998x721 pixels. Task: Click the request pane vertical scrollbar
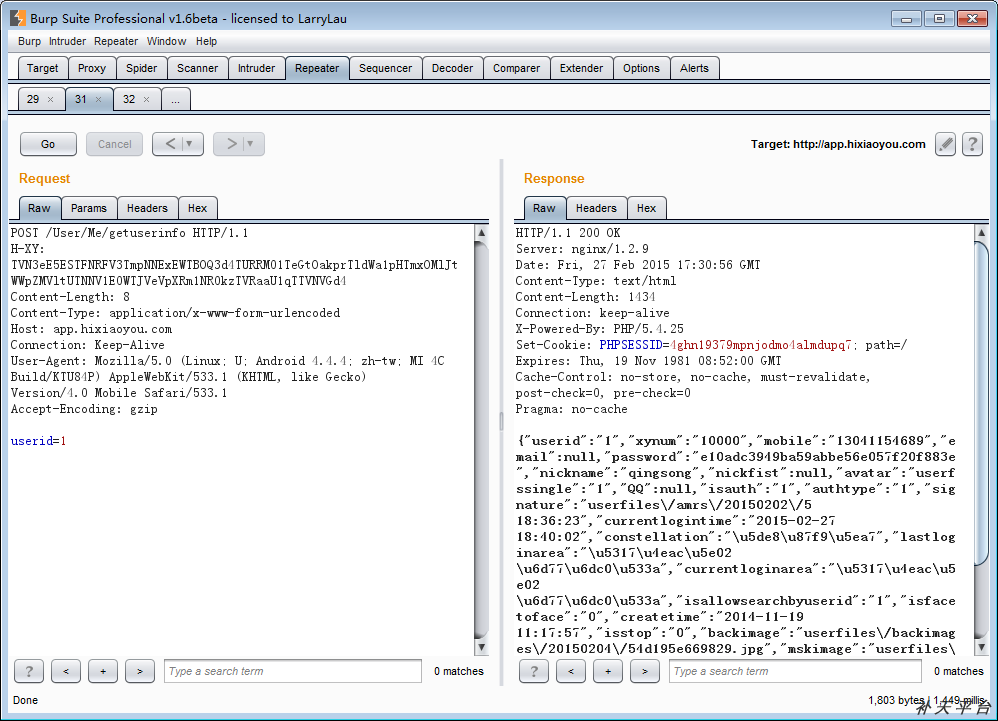[x=482, y=439]
